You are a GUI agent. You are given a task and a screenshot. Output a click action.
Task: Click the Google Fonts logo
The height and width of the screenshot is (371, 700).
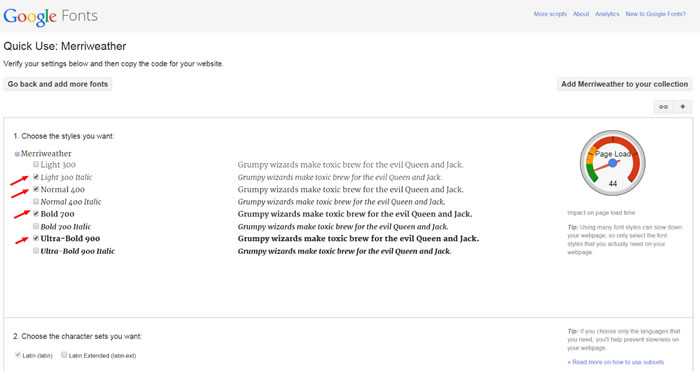pos(50,17)
